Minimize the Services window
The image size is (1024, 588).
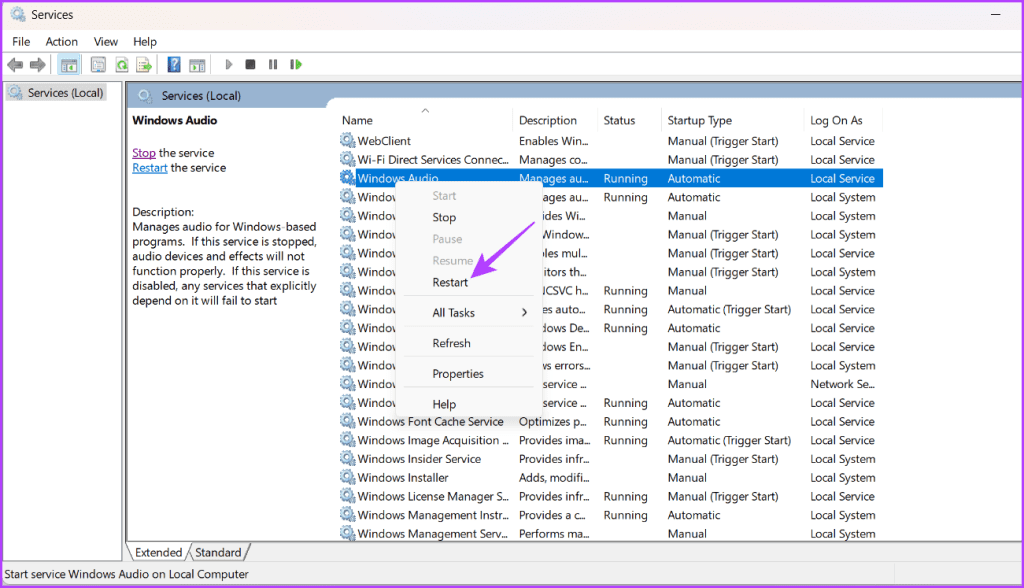click(x=995, y=14)
